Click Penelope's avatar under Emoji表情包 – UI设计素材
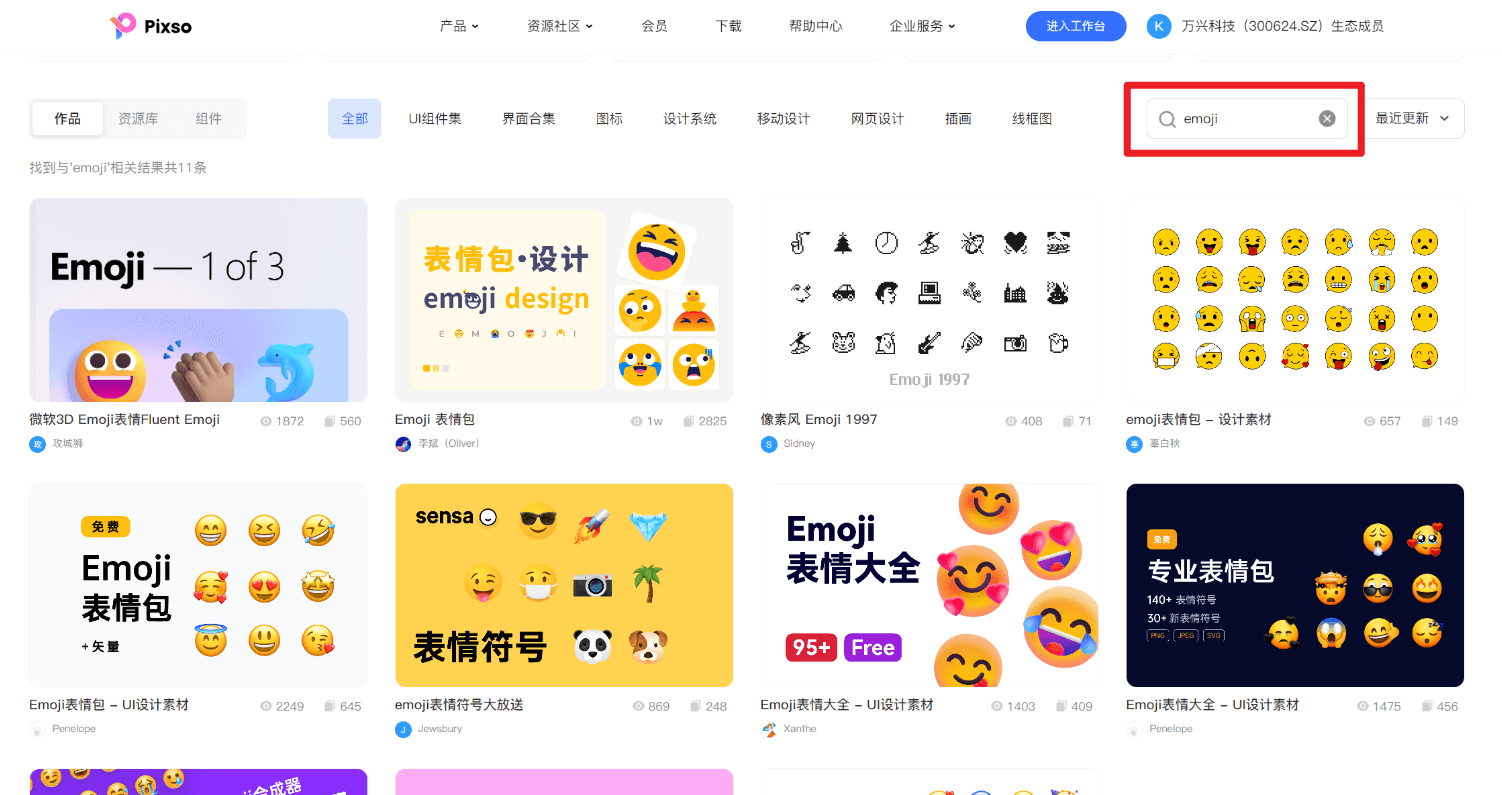1502x795 pixels. tap(37, 729)
